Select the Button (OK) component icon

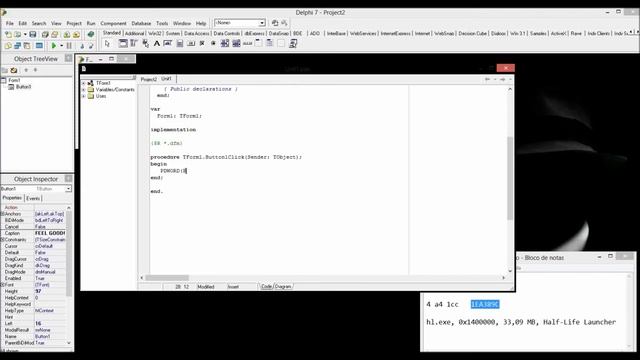(191, 43)
